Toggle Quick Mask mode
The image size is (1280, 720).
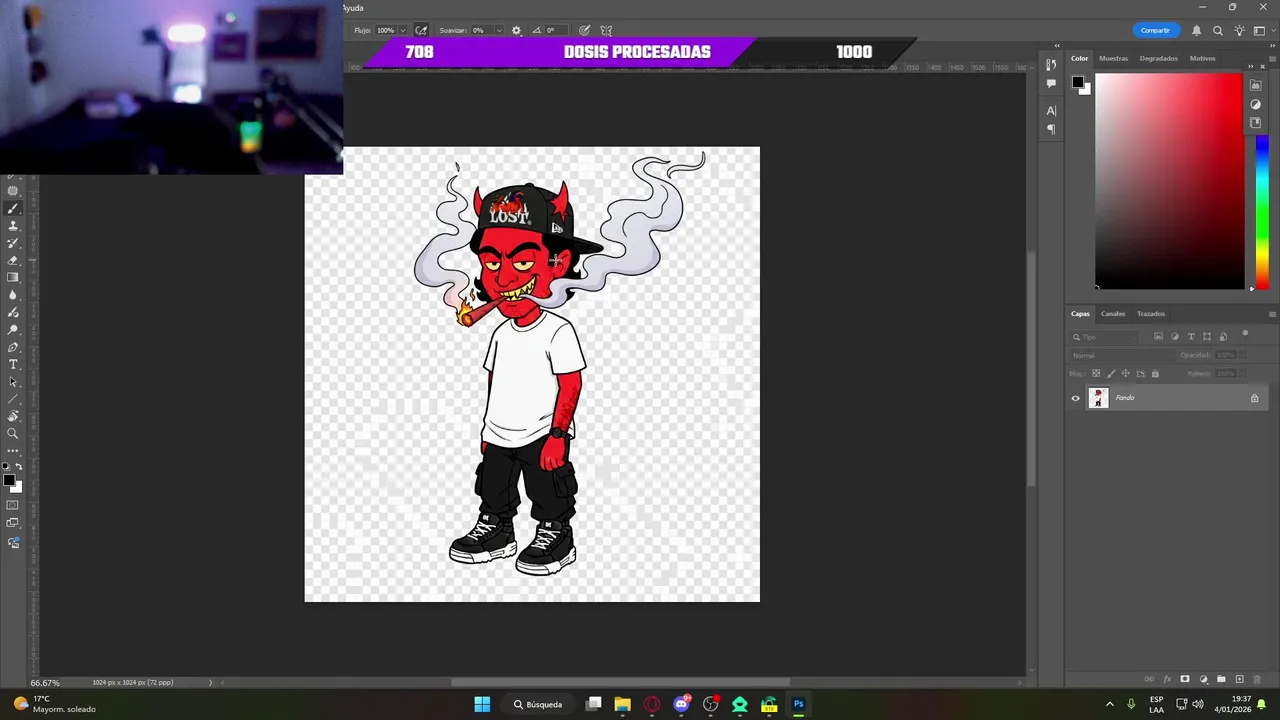(13, 505)
